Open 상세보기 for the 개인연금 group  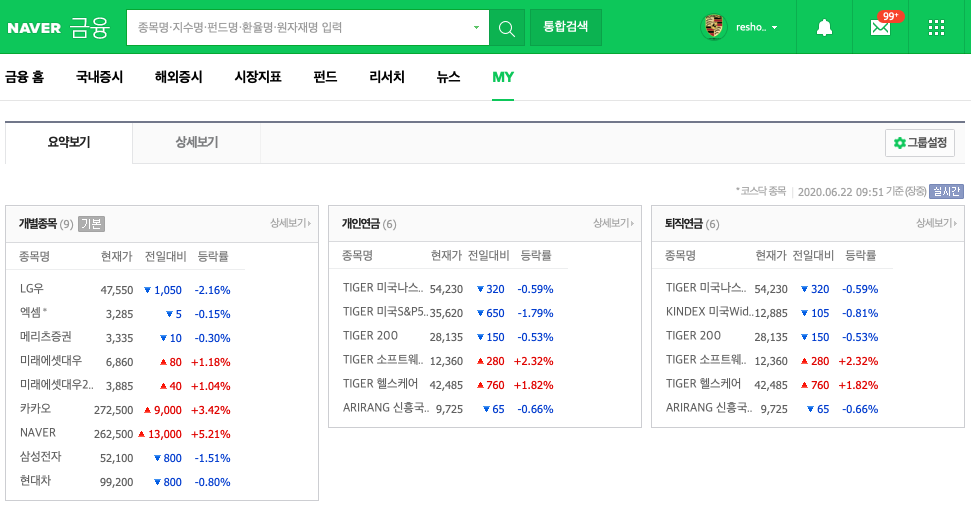tap(614, 223)
